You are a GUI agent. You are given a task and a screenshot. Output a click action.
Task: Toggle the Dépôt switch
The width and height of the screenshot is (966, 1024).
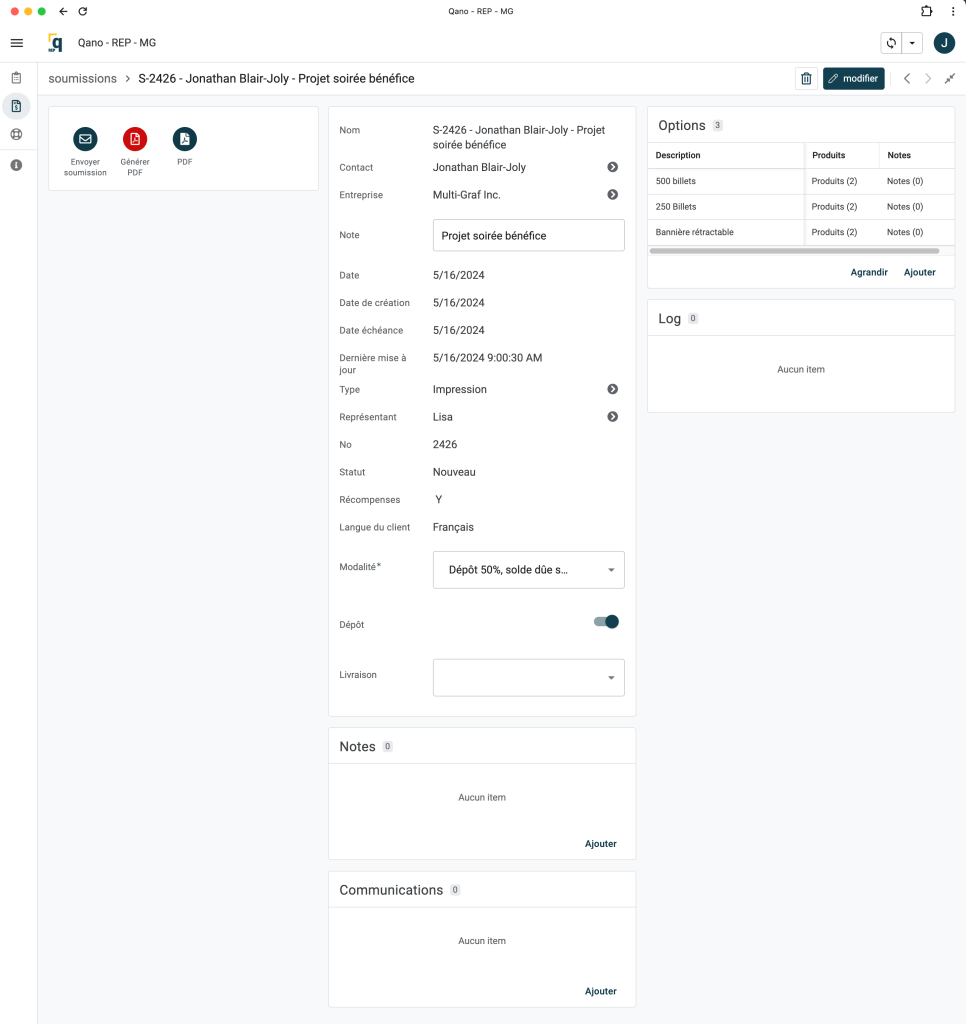point(607,622)
